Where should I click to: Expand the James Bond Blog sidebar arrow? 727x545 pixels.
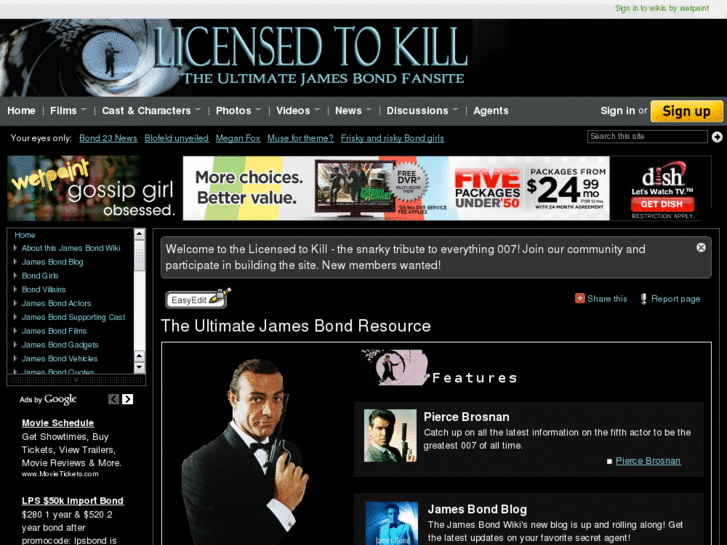pyautogui.click(x=15, y=262)
